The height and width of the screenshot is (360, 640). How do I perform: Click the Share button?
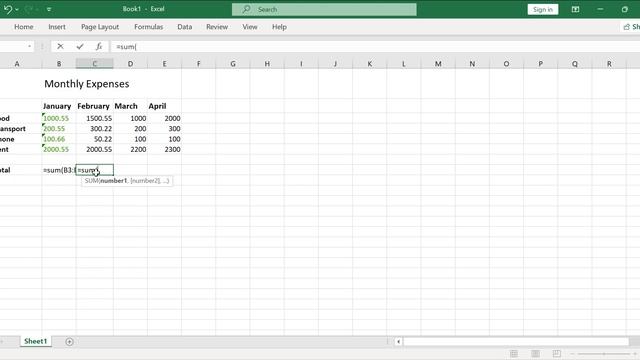[631, 27]
